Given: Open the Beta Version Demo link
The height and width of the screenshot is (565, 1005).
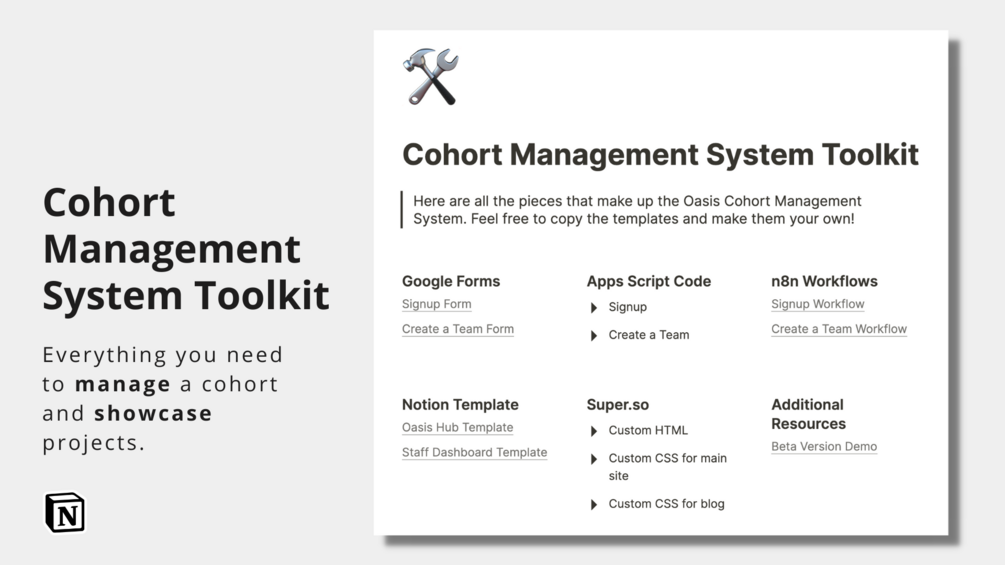Looking at the screenshot, I should [x=824, y=446].
